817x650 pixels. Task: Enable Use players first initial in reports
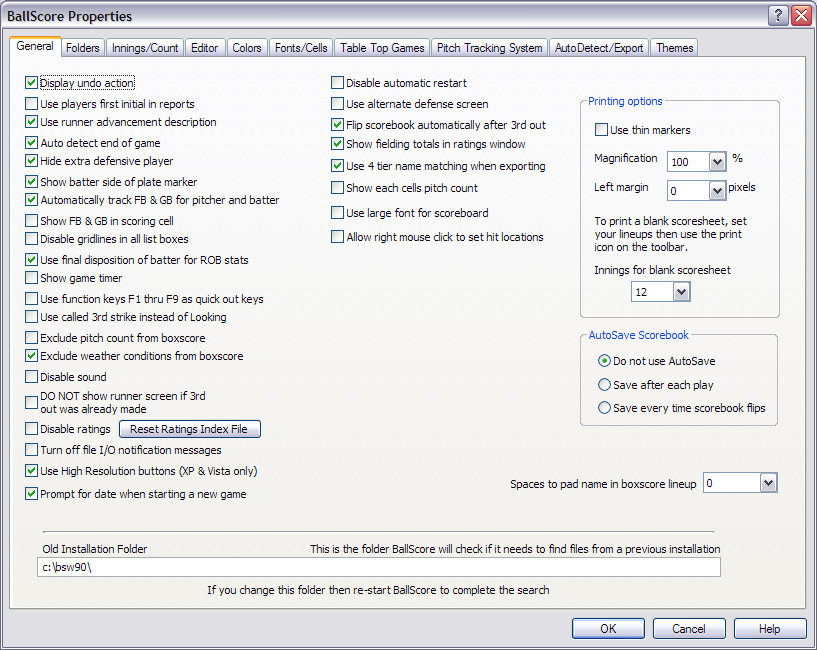click(31, 104)
